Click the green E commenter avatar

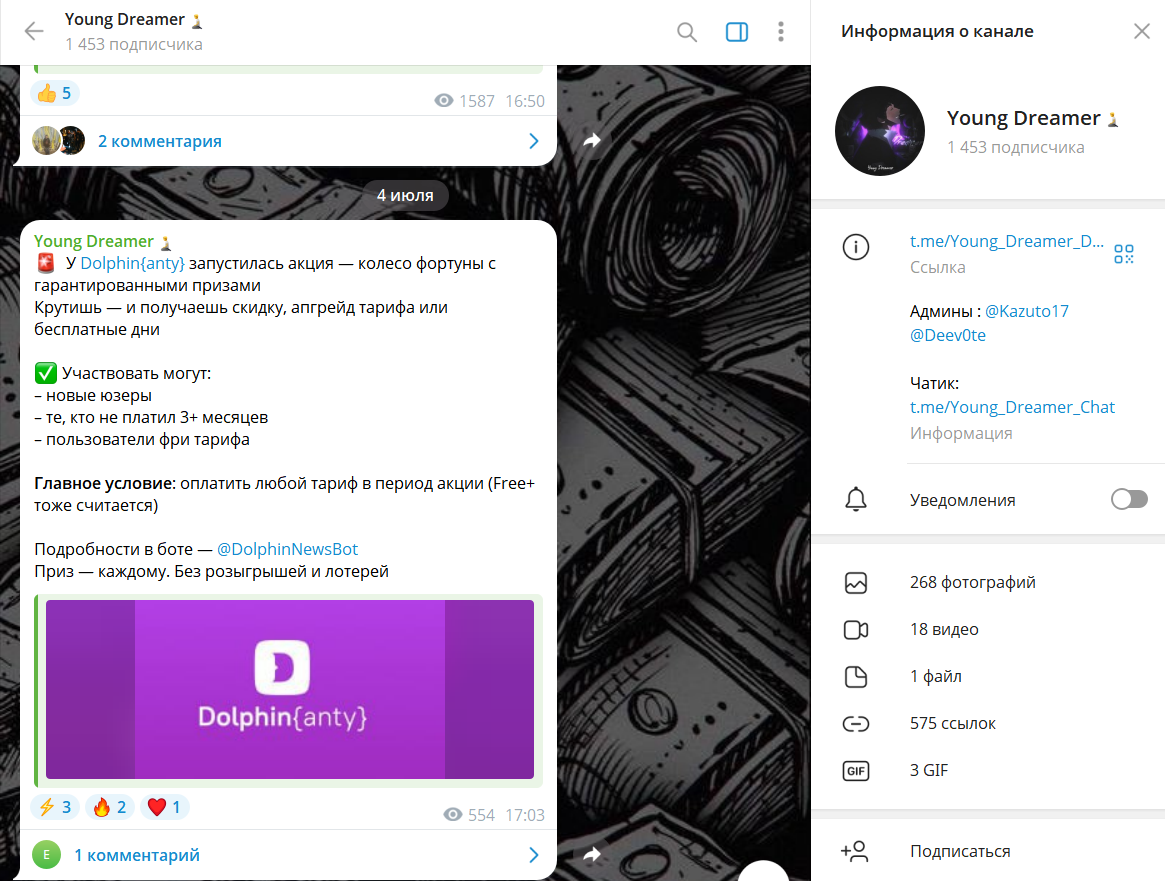[46, 855]
